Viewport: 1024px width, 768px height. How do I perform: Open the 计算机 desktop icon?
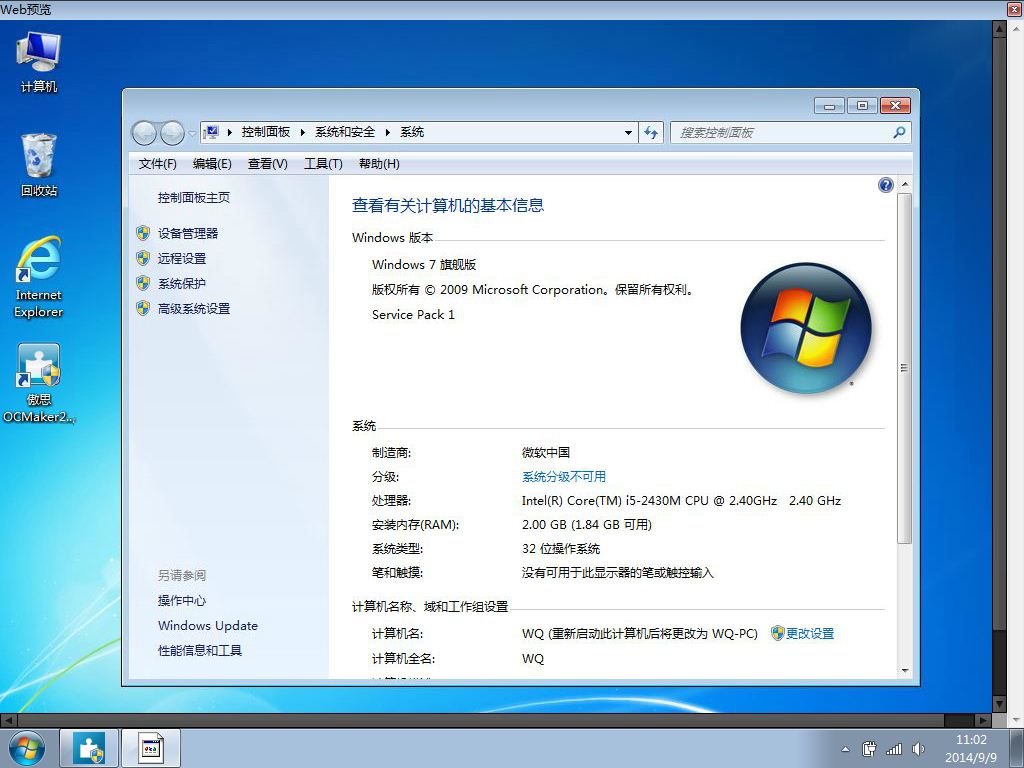39,62
